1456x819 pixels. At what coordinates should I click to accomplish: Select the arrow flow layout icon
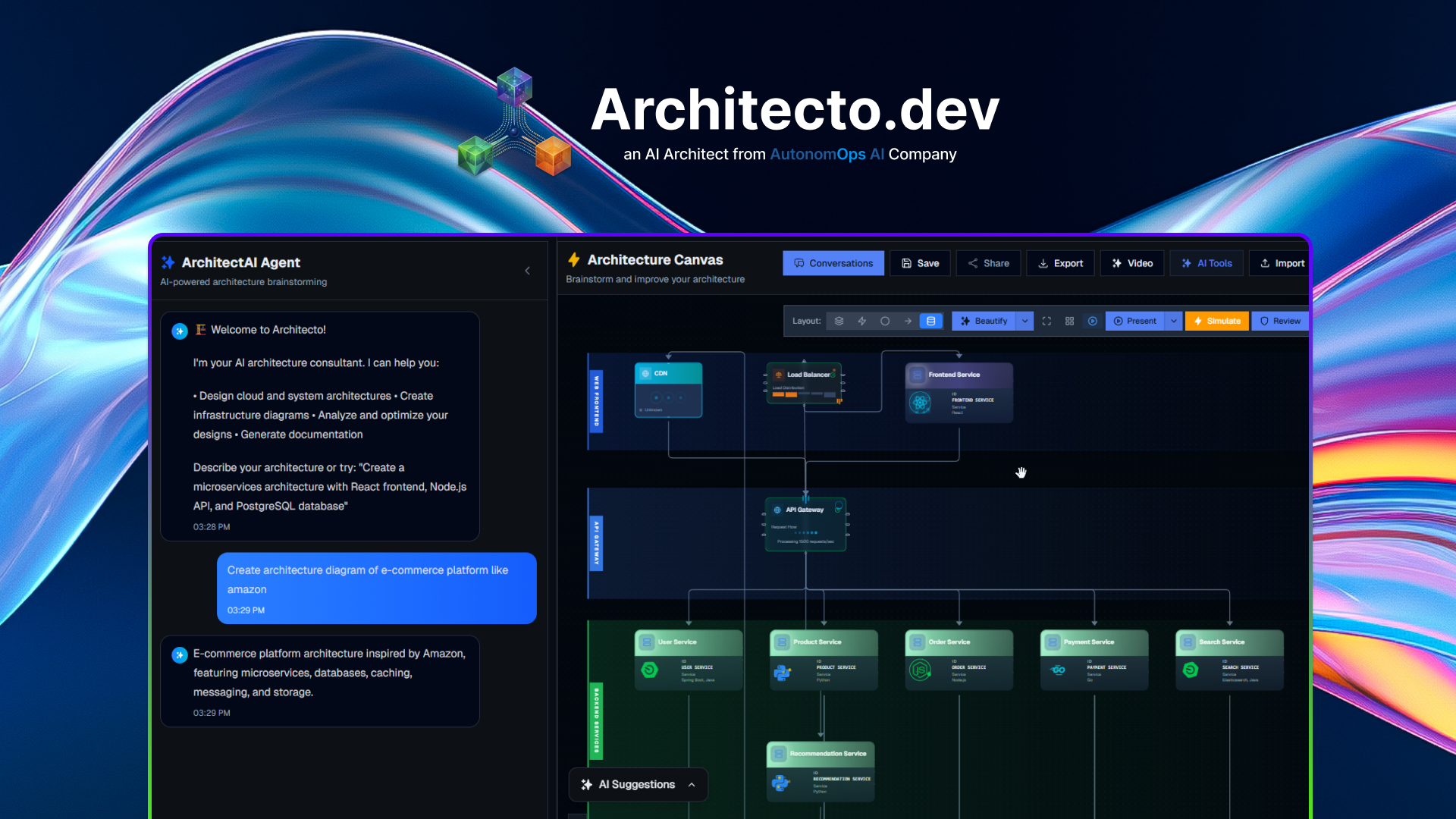tap(908, 321)
